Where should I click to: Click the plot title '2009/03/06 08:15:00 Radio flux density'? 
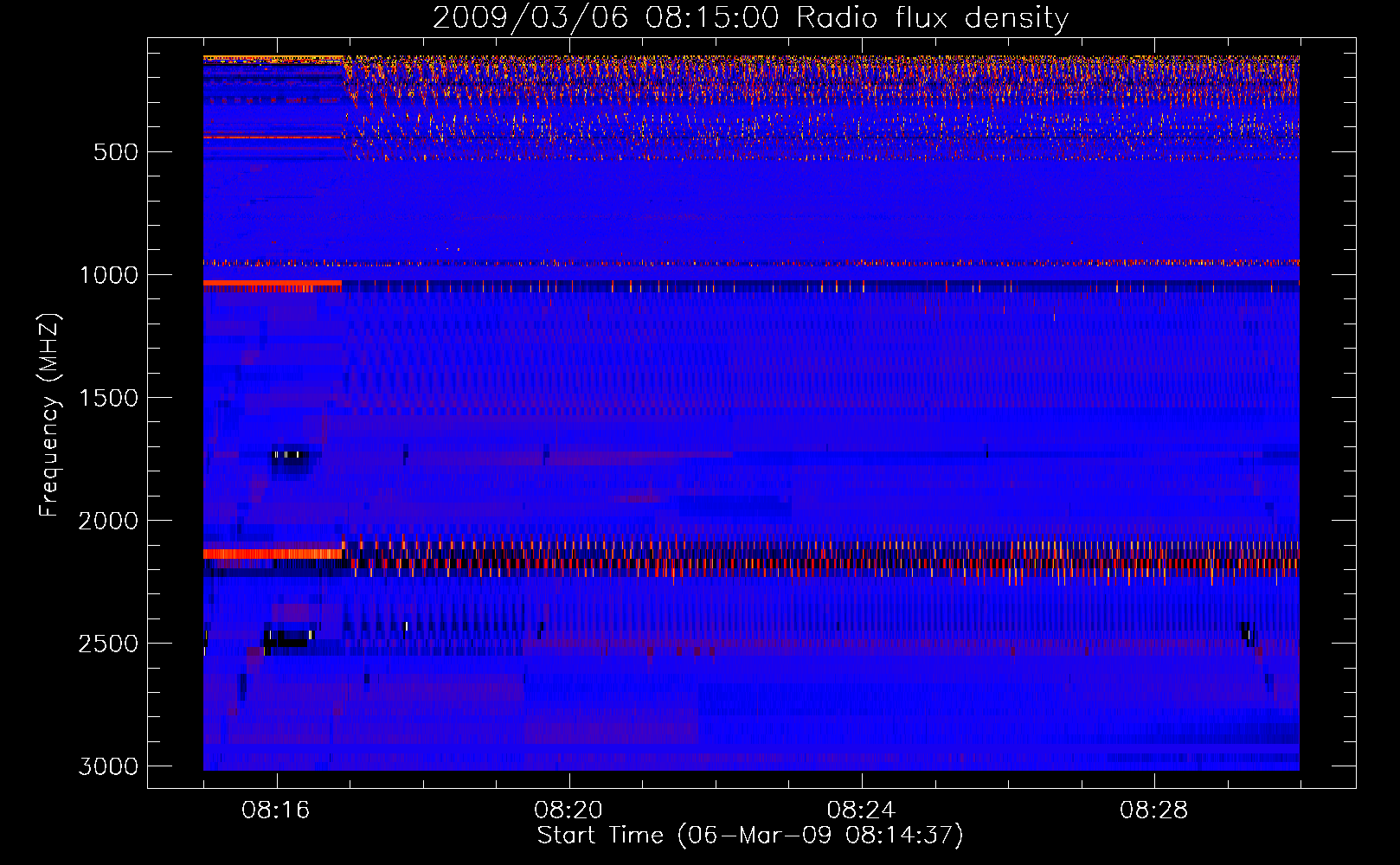[750, 17]
